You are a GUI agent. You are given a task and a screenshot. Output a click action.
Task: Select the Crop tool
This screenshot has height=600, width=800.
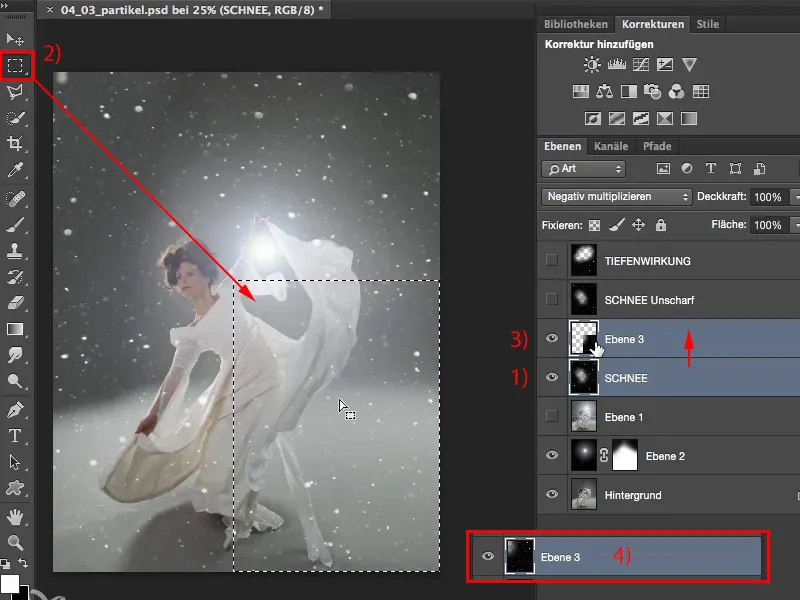(15, 144)
